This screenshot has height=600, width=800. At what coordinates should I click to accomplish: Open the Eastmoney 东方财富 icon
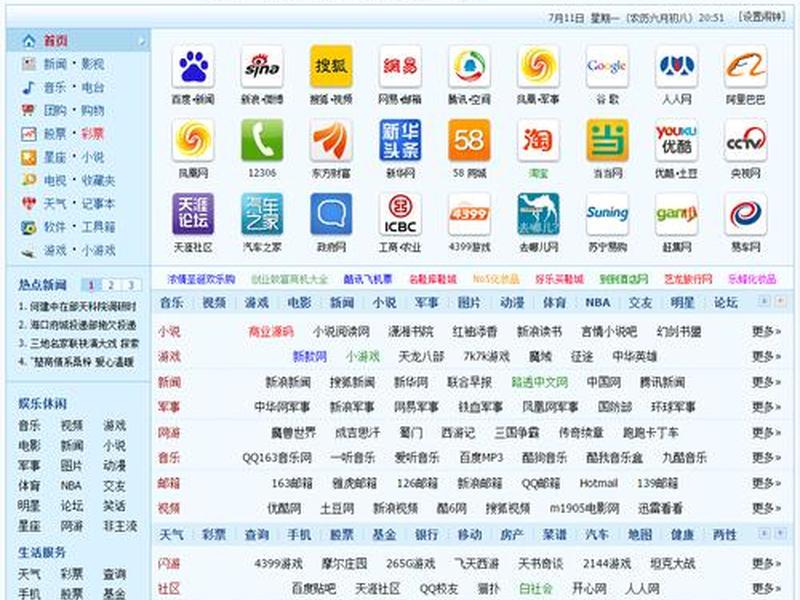(x=331, y=140)
